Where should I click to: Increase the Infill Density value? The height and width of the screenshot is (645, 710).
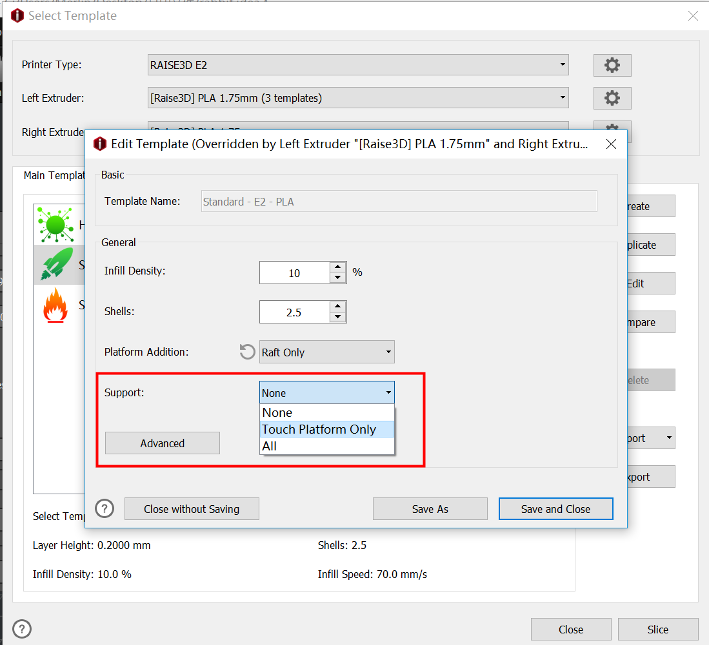(338, 267)
